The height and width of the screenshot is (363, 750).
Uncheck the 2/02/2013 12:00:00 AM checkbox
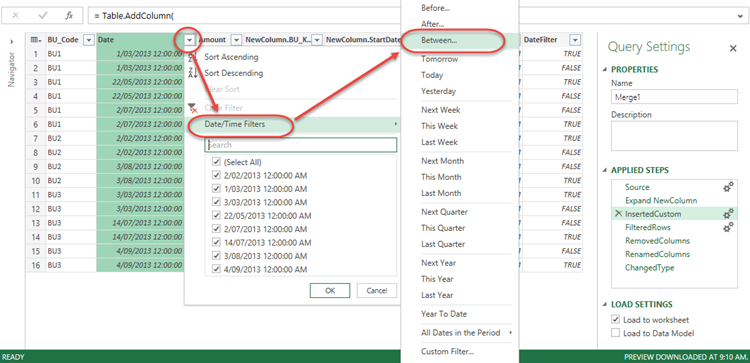click(x=215, y=176)
